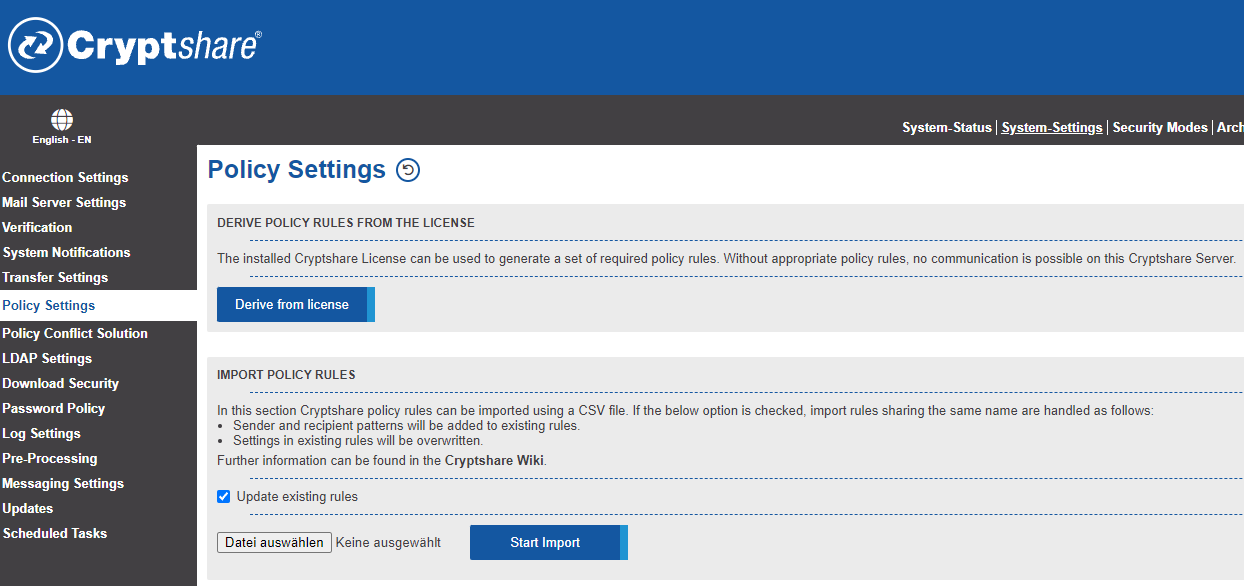This screenshot has height=586, width=1244.
Task: Click the DERIVE POLICY RULES FROM THE LICENSE heading
Action: pyautogui.click(x=346, y=222)
